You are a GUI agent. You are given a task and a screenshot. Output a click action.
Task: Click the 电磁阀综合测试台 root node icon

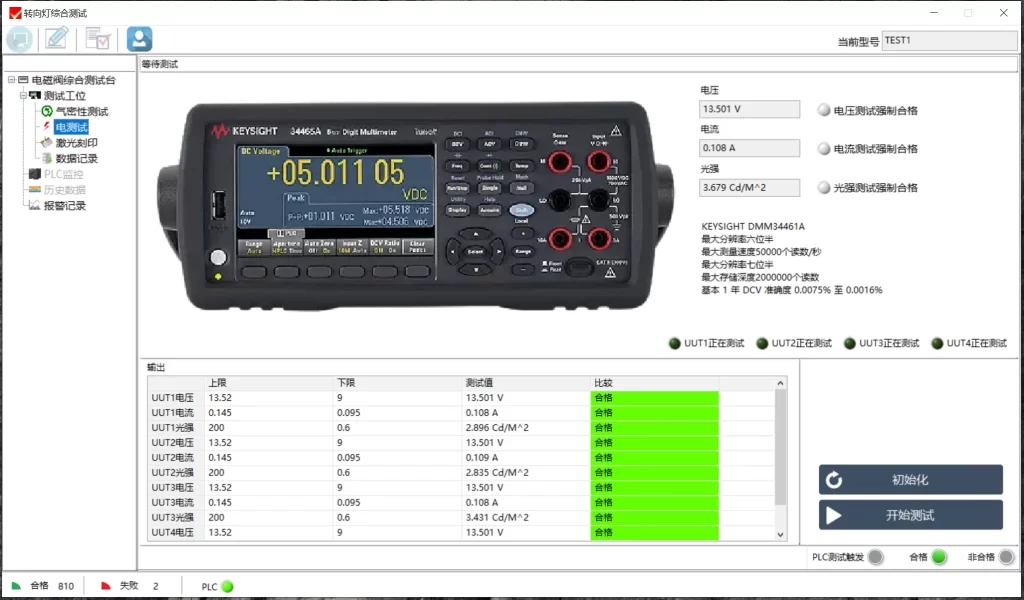coord(24,80)
